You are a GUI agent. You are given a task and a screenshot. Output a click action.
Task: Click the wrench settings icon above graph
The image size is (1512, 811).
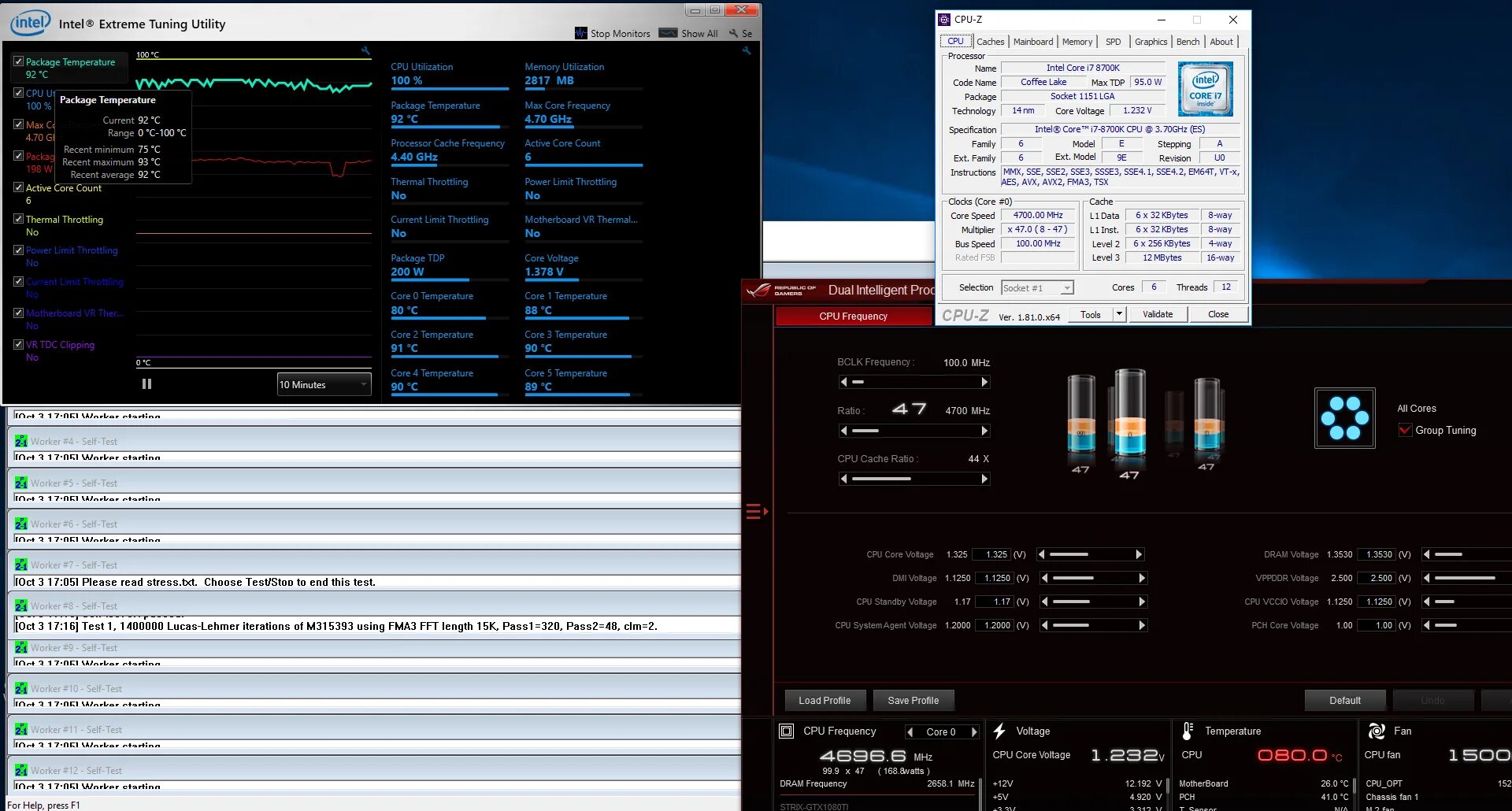(365, 50)
